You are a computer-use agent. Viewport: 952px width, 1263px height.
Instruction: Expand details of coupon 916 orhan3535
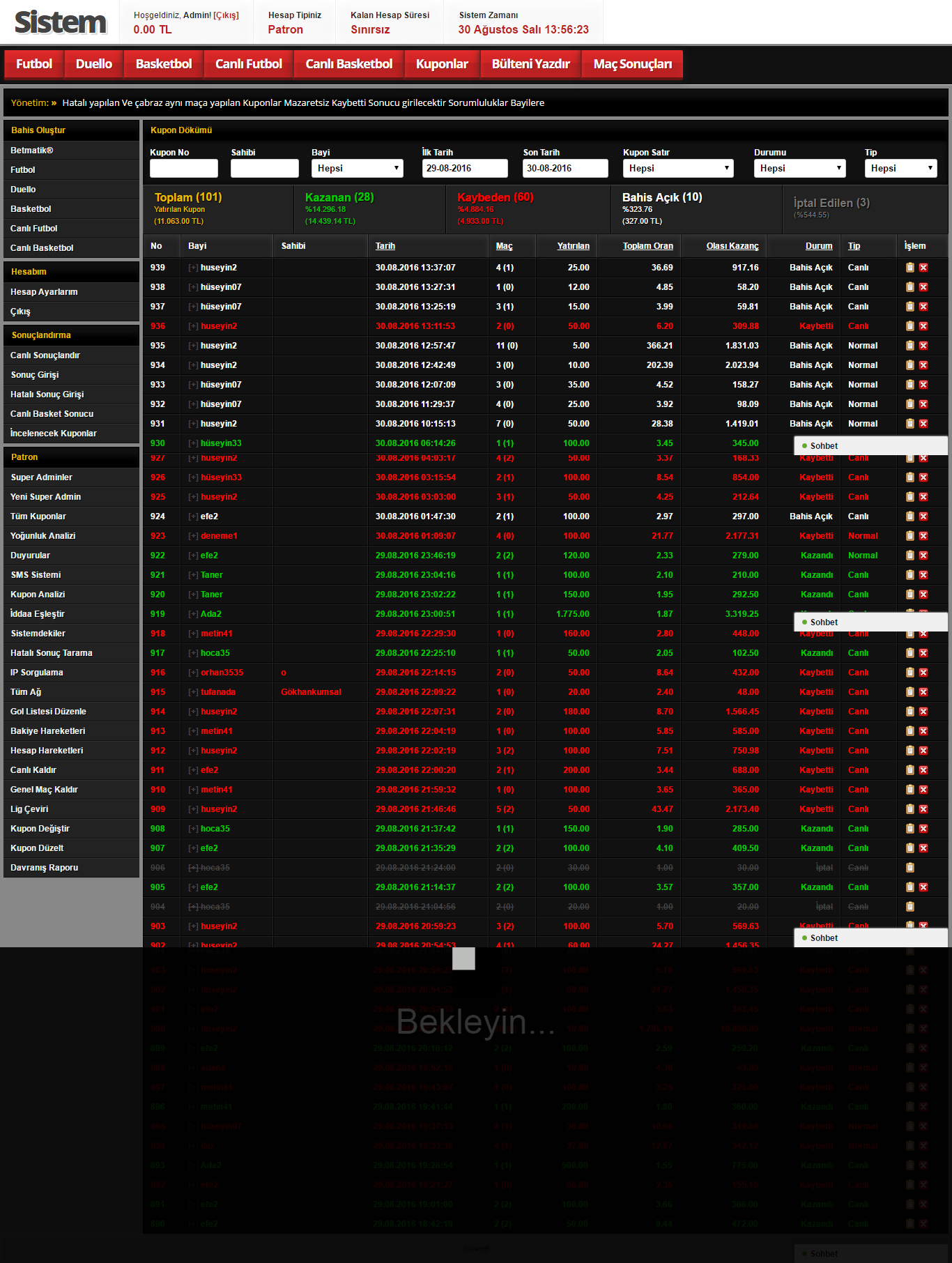pyautogui.click(x=193, y=673)
